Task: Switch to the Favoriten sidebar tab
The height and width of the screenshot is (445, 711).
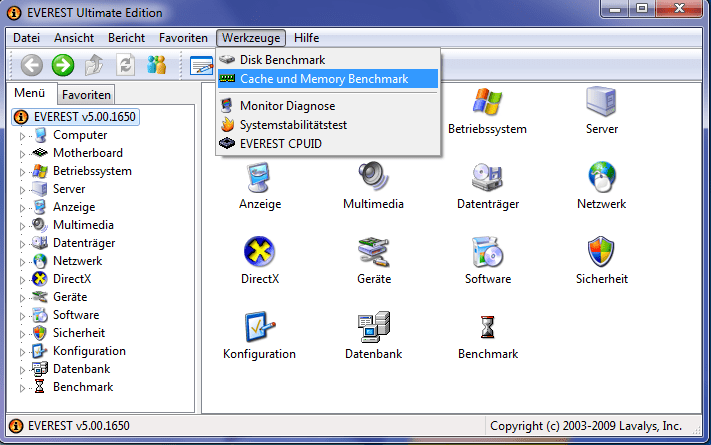Action: pos(86,95)
